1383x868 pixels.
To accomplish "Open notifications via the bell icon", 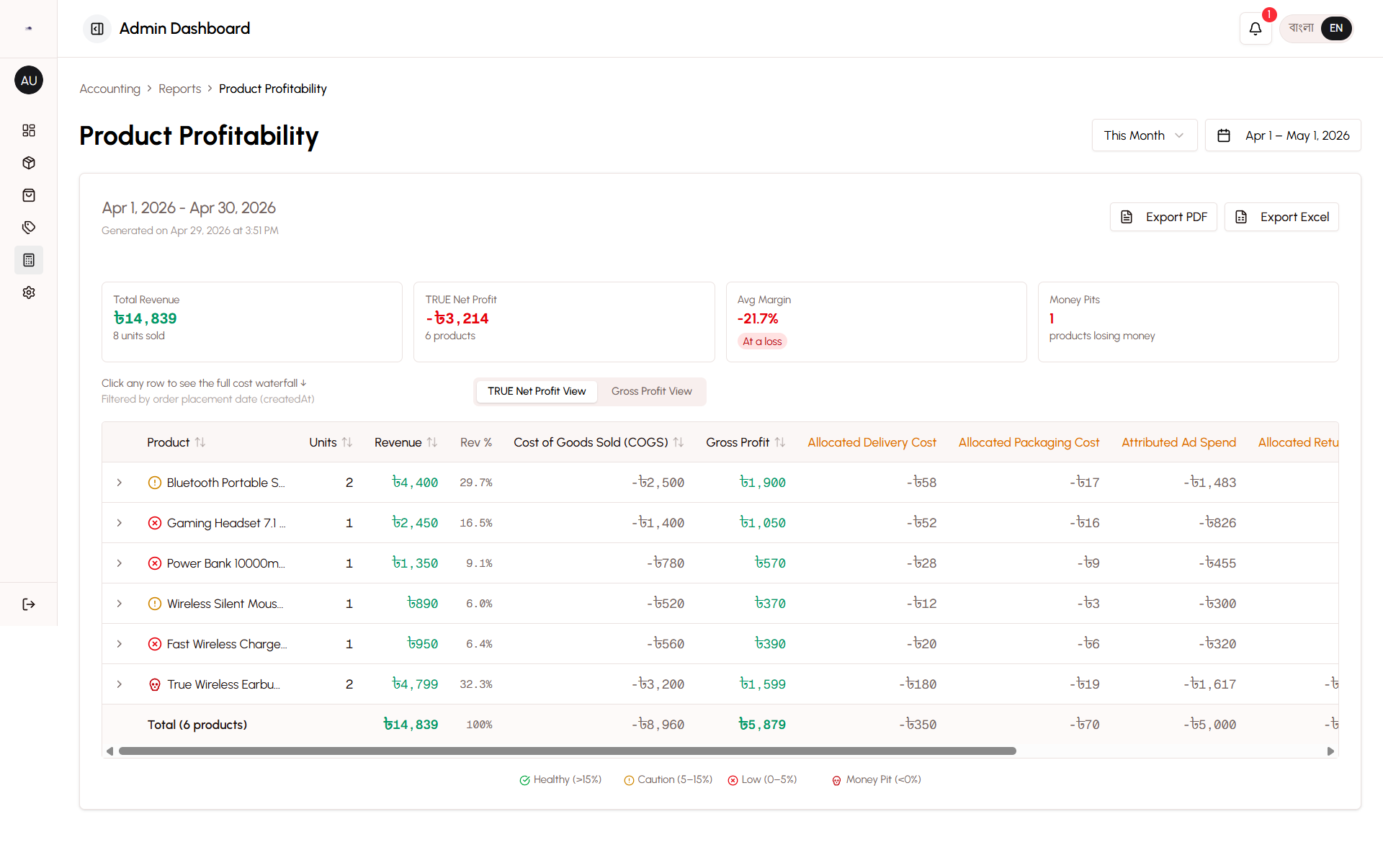I will pyautogui.click(x=1256, y=28).
